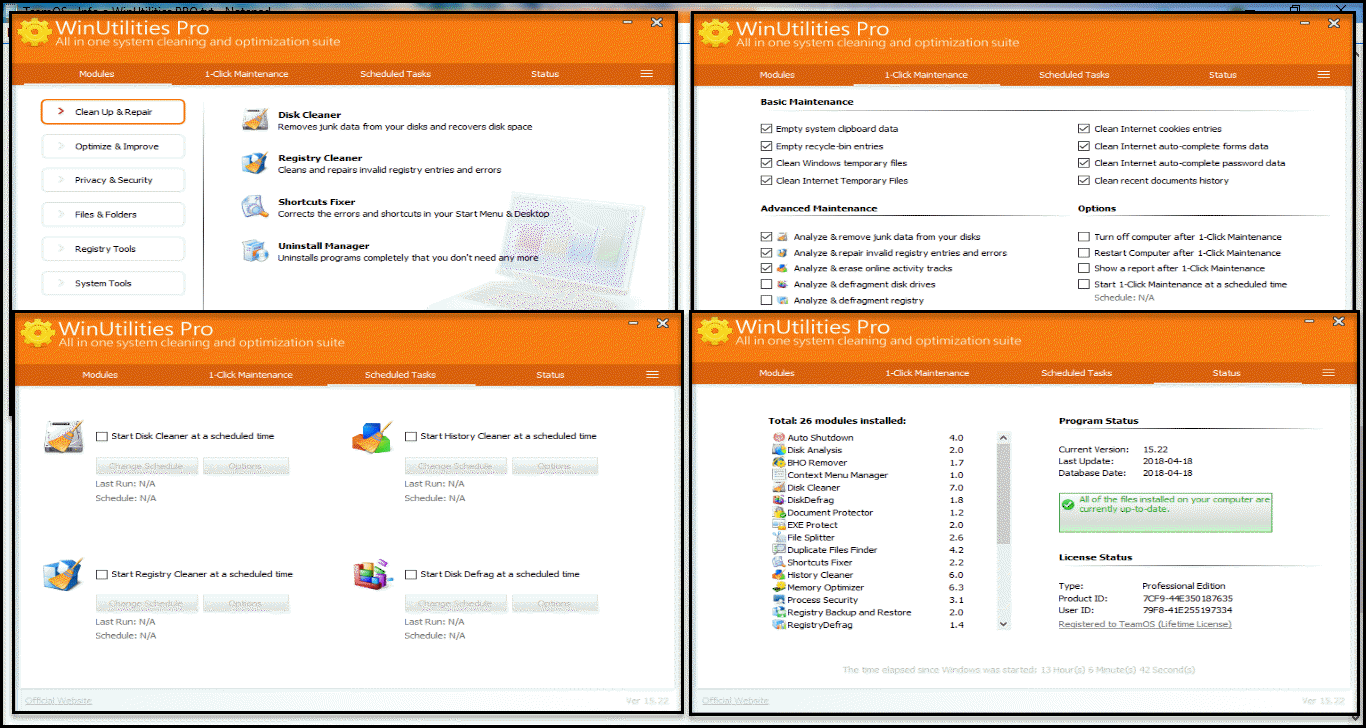Viewport: 1366px width, 728px height.
Task: Check Start Disk Cleaner at a scheduled time
Action: point(102,437)
